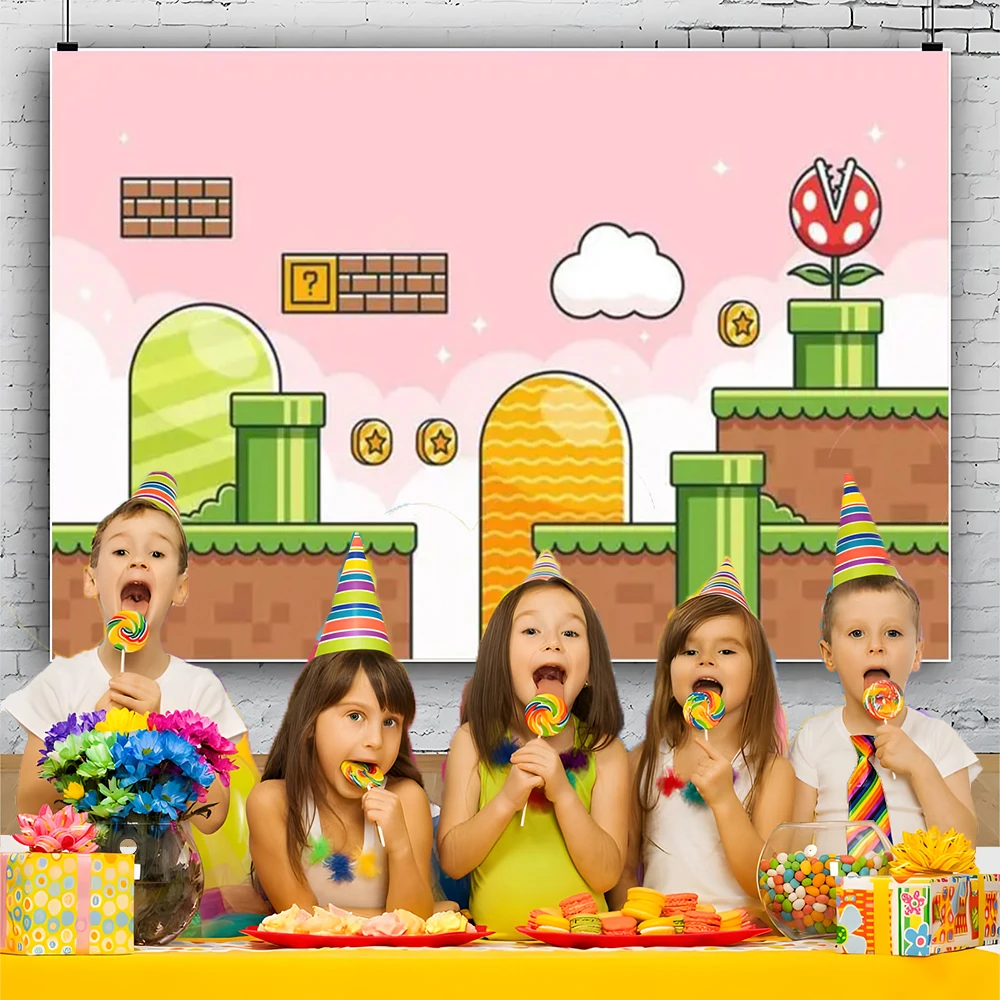Click the white outlined cloud
Viewport: 1000px width, 1000px height.
(x=617, y=272)
